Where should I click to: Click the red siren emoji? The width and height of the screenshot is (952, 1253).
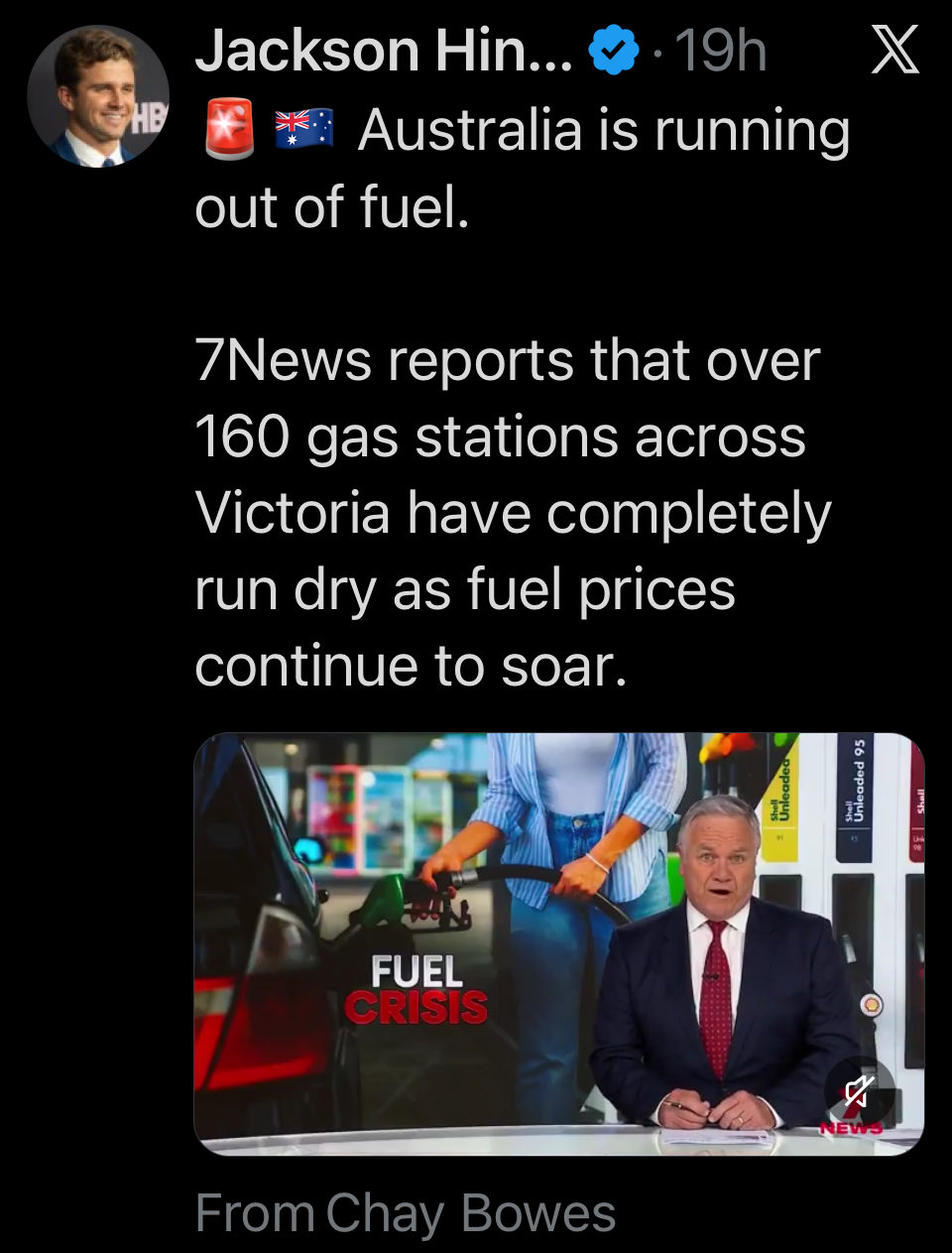[x=230, y=131]
